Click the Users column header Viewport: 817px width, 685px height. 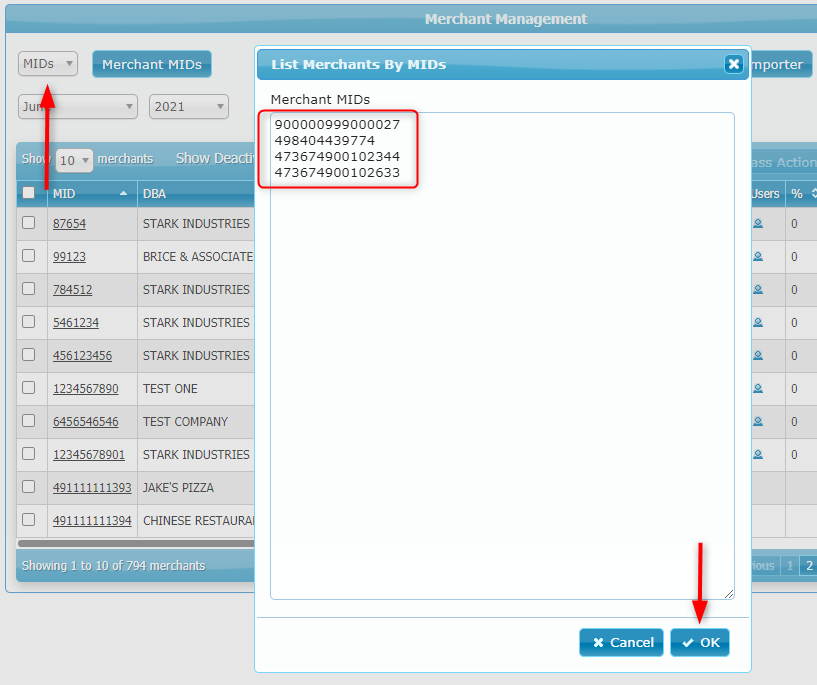(768, 194)
